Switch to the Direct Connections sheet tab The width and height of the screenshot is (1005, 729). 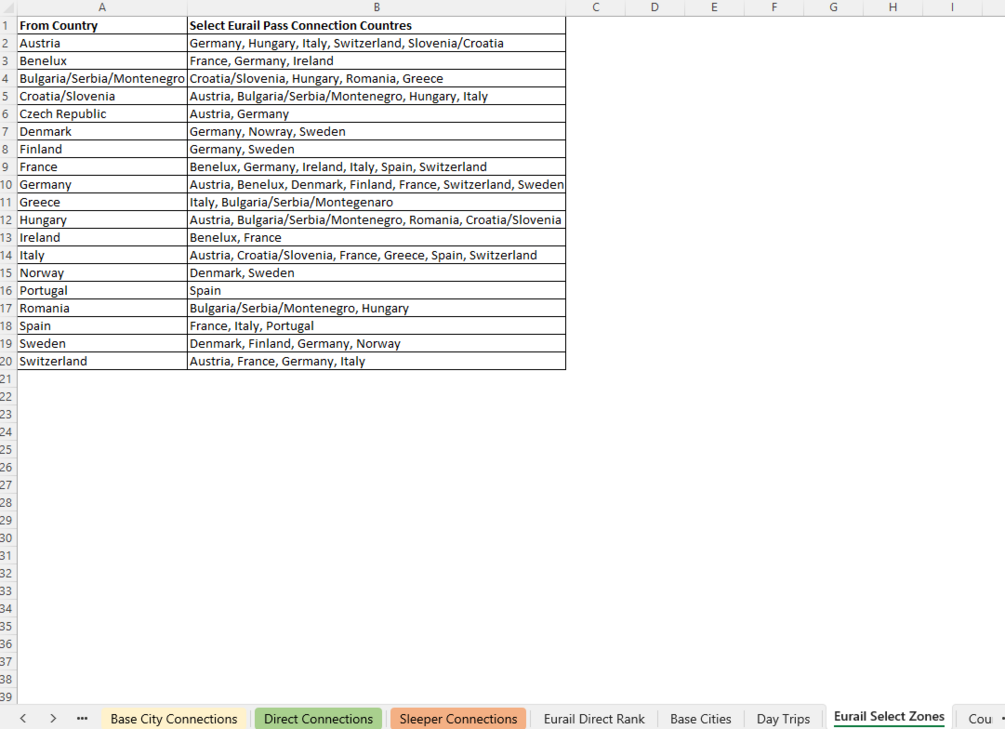pyautogui.click(x=318, y=719)
